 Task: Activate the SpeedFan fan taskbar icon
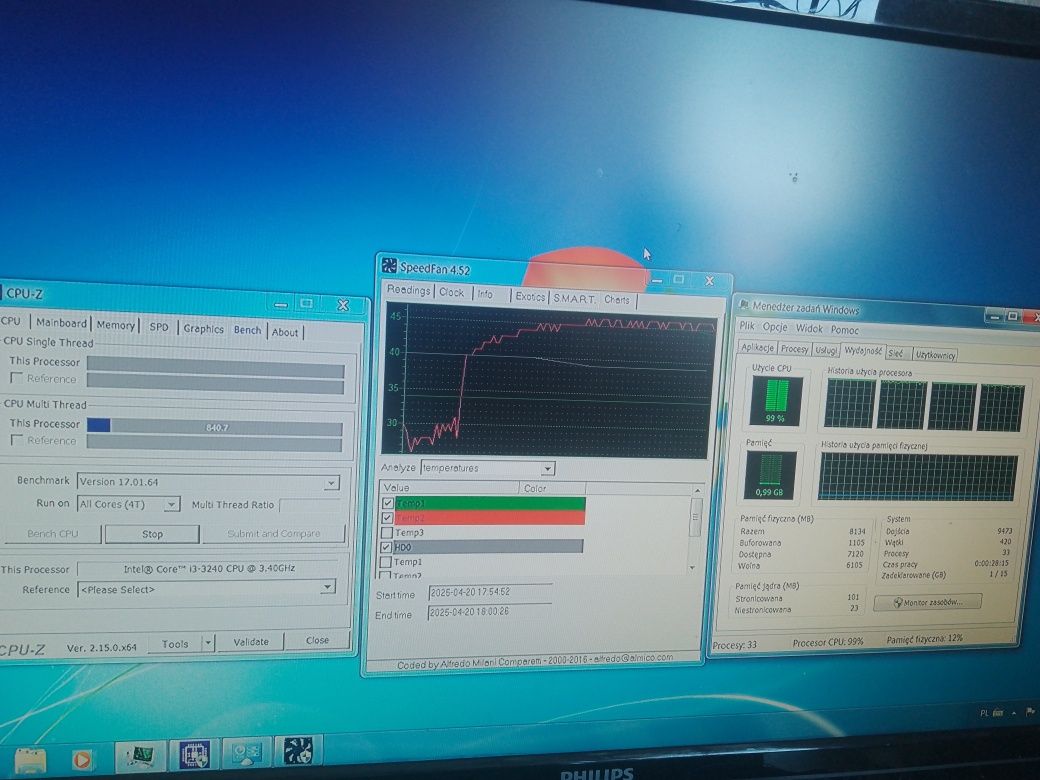tap(298, 751)
